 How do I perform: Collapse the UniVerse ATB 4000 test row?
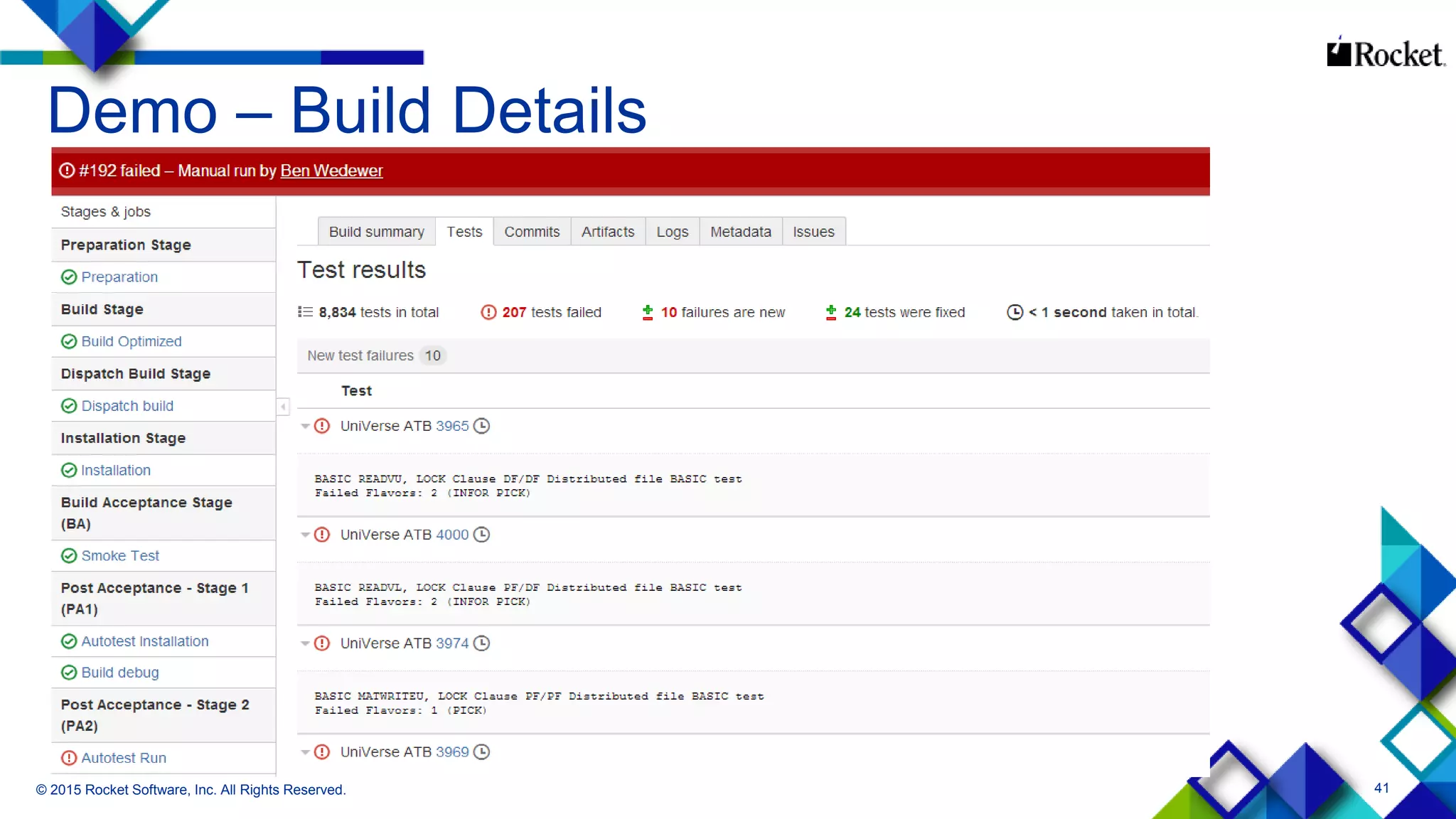point(305,535)
